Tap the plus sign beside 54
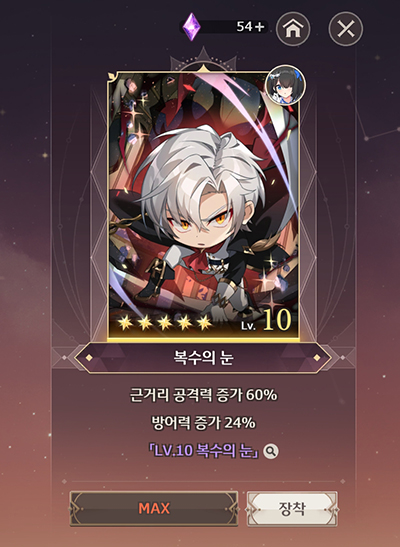This screenshot has width=400, height=547. (259, 27)
